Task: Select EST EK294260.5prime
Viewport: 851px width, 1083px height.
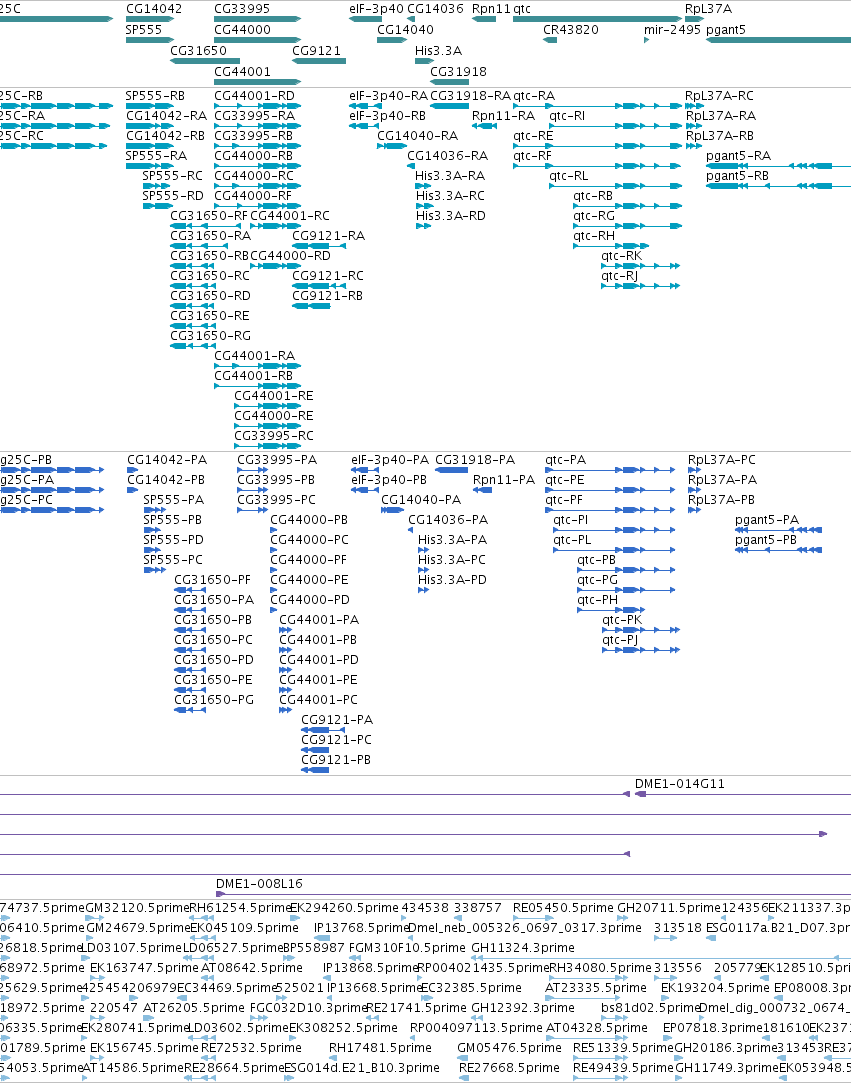Action: [344, 908]
